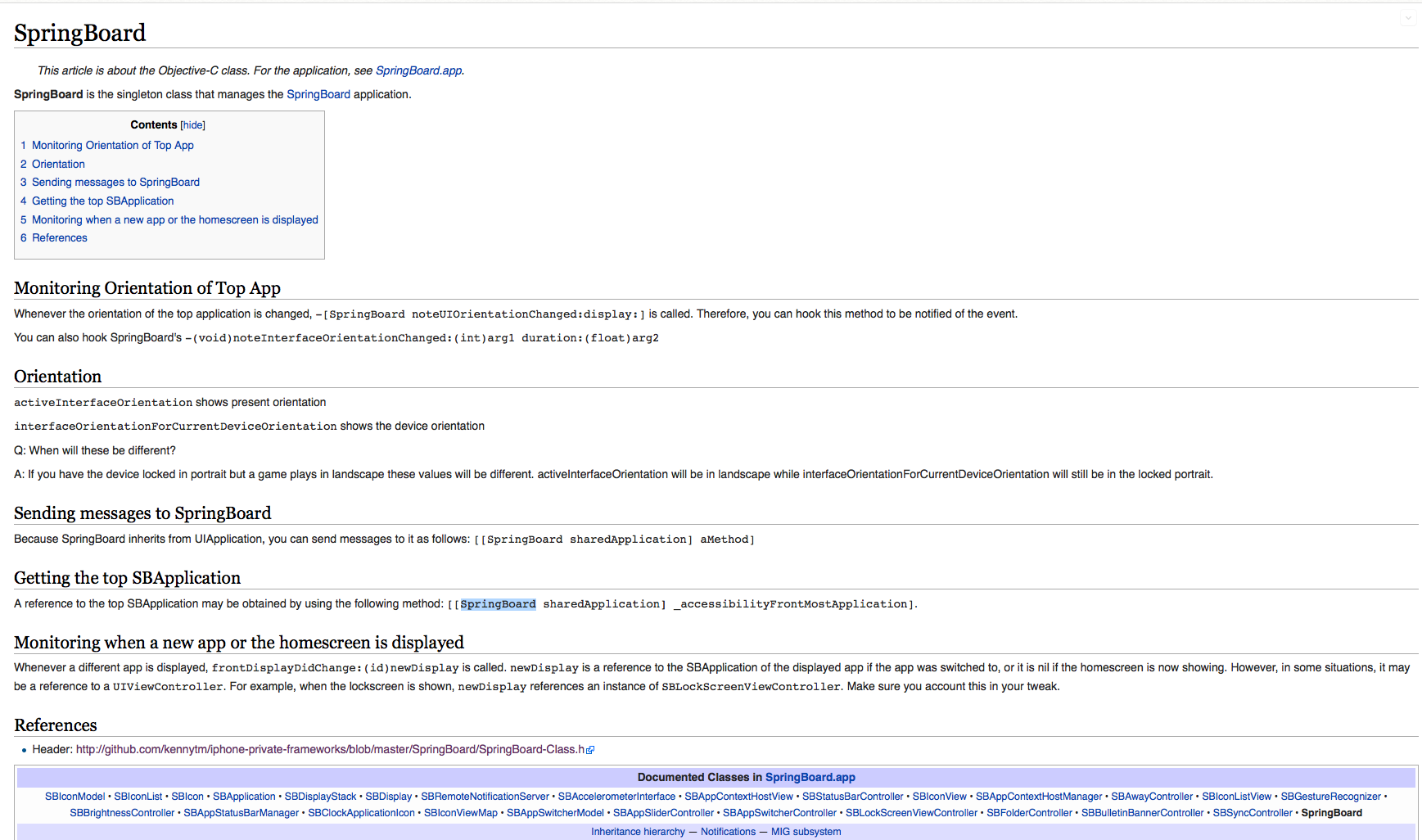Viewport: 1422px width, 840px height.
Task: Open SBAppStatusBarManager link
Action: 241,813
